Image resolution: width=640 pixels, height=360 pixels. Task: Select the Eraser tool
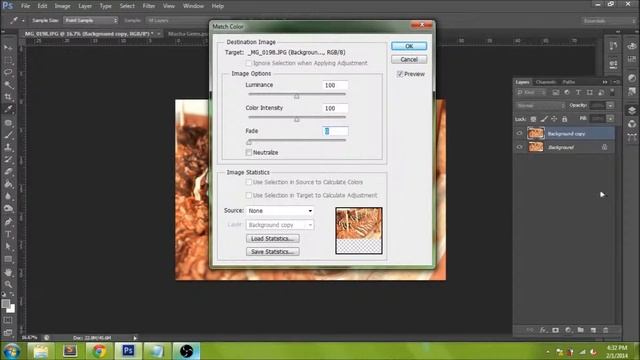pyautogui.click(x=8, y=172)
